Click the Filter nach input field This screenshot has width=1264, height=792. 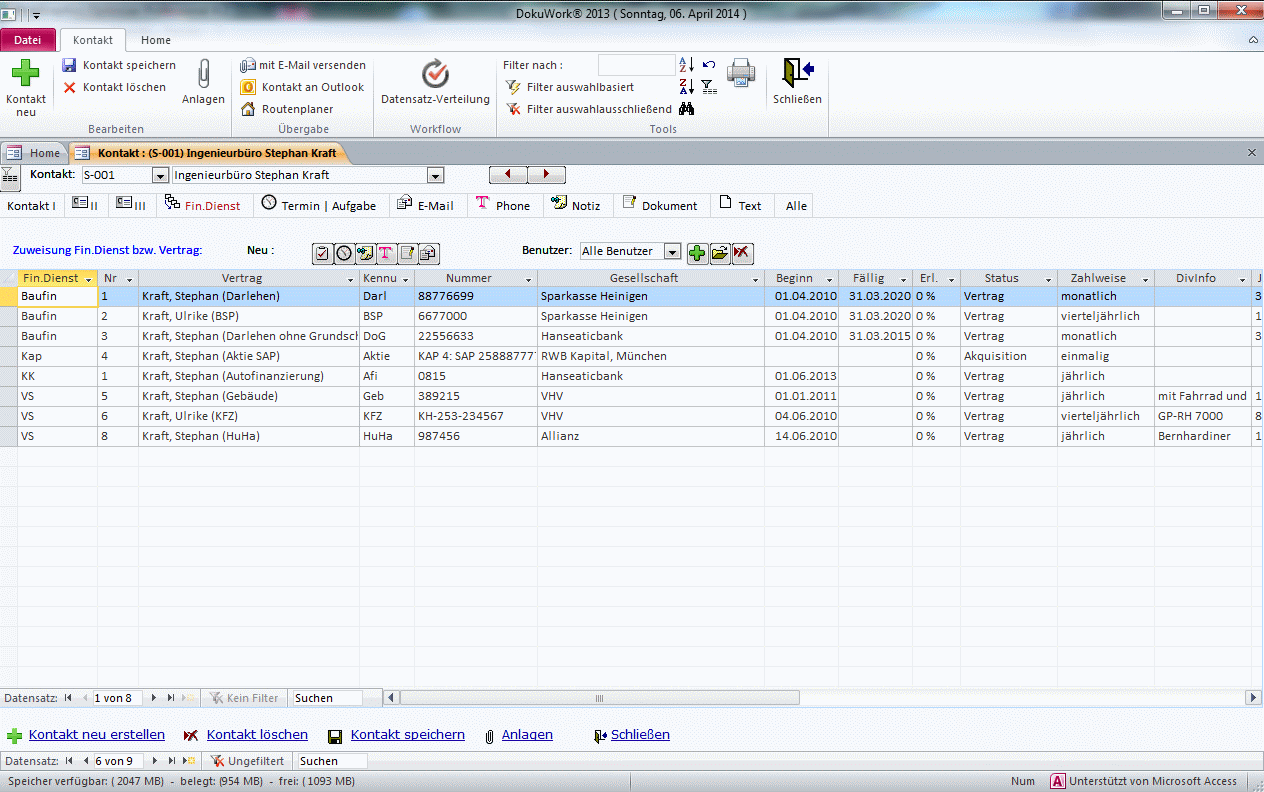(636, 65)
